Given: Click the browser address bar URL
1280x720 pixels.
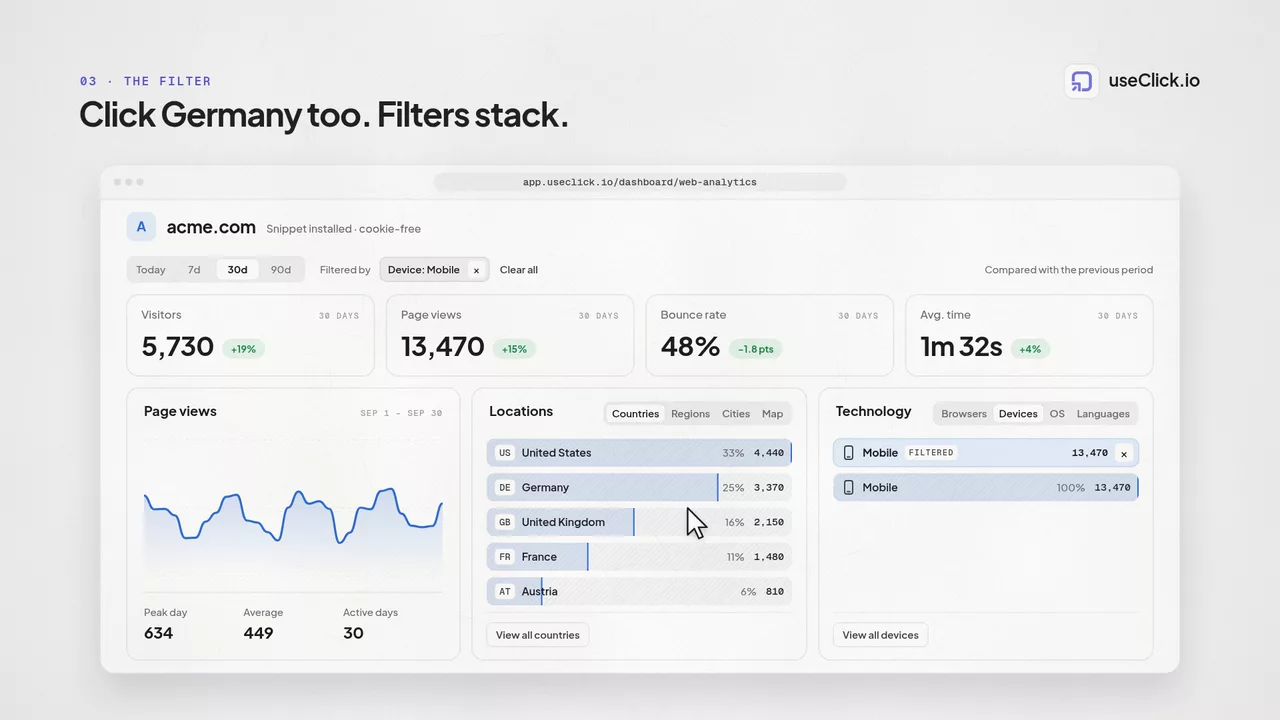Looking at the screenshot, I should coord(640,182).
